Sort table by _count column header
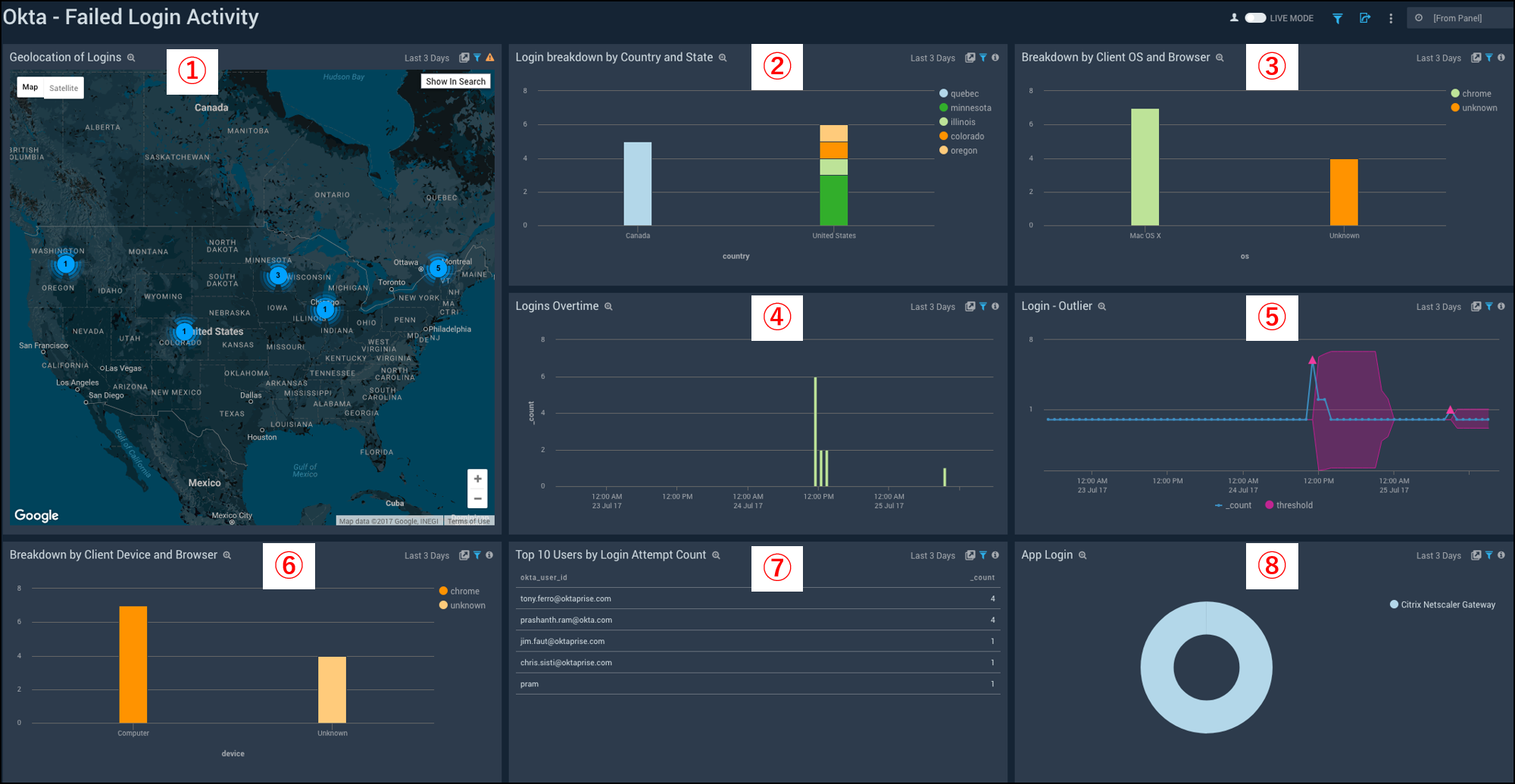This screenshot has width=1515, height=784. 982,577
